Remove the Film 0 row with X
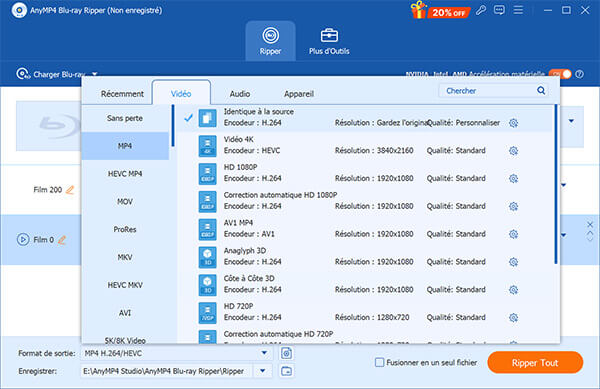This screenshot has height=389, width=600. (590, 224)
